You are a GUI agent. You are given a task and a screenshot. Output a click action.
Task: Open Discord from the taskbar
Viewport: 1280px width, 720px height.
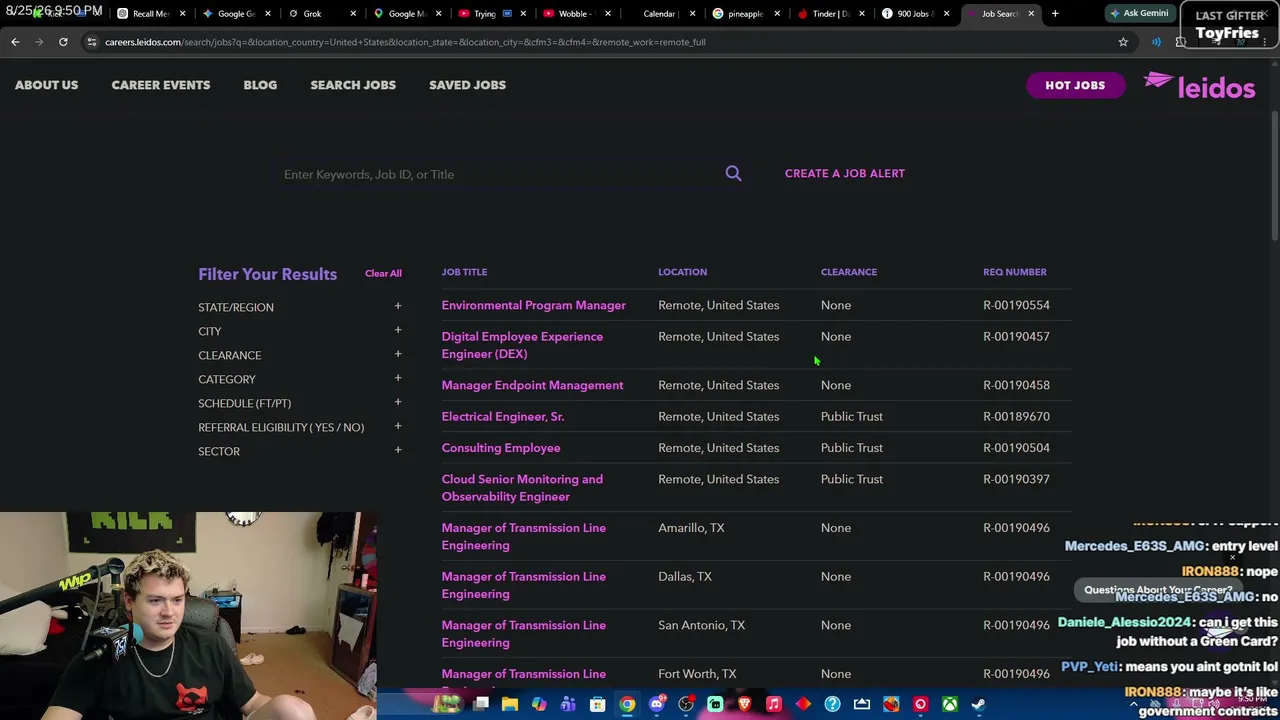point(656,705)
